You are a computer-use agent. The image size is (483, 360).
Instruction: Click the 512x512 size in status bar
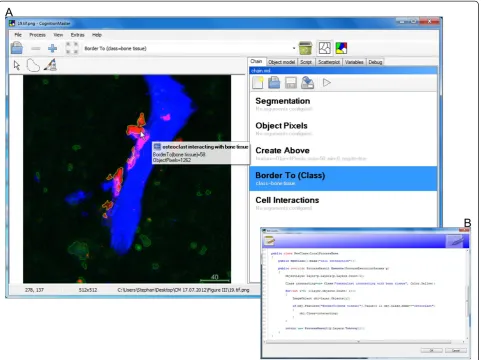click(x=88, y=290)
